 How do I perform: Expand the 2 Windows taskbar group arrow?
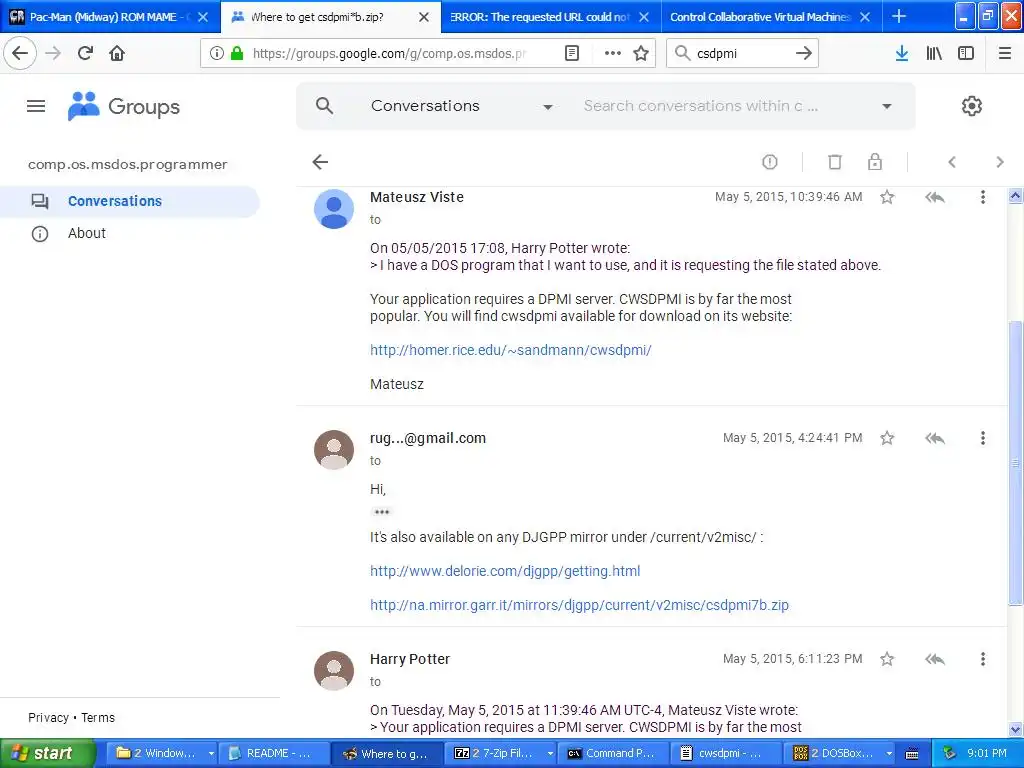pos(211,754)
